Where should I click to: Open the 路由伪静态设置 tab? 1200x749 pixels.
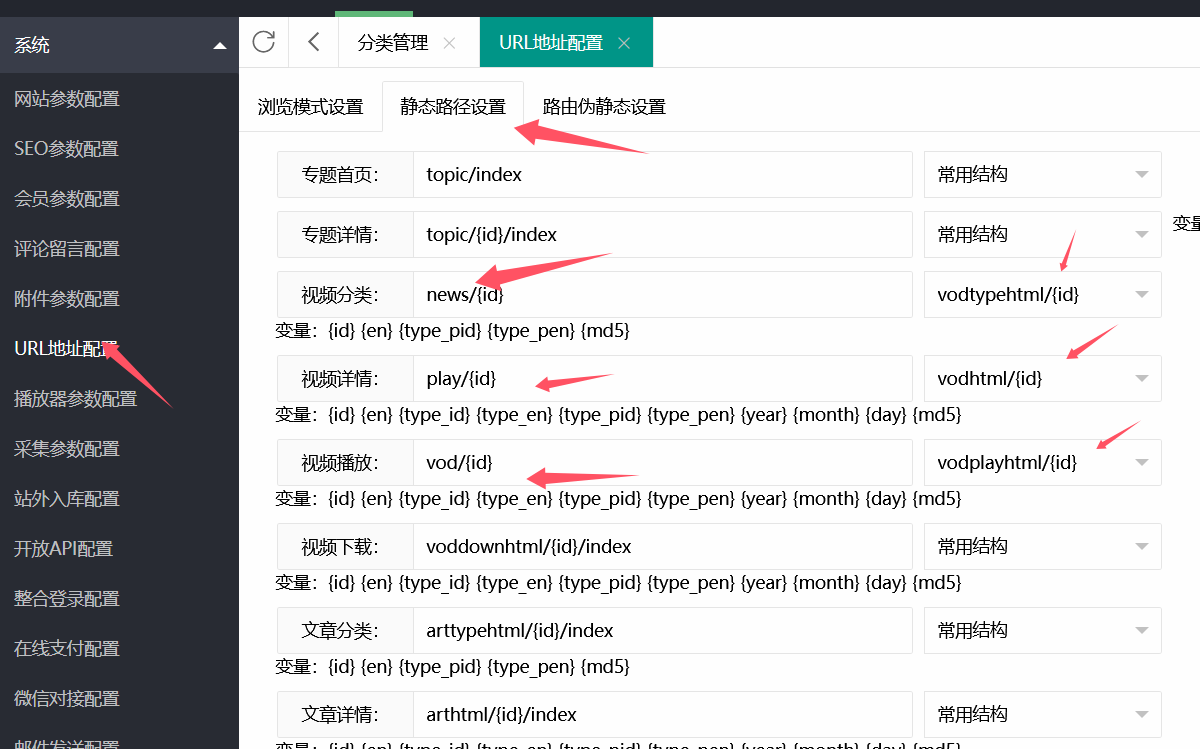pyautogui.click(x=604, y=107)
